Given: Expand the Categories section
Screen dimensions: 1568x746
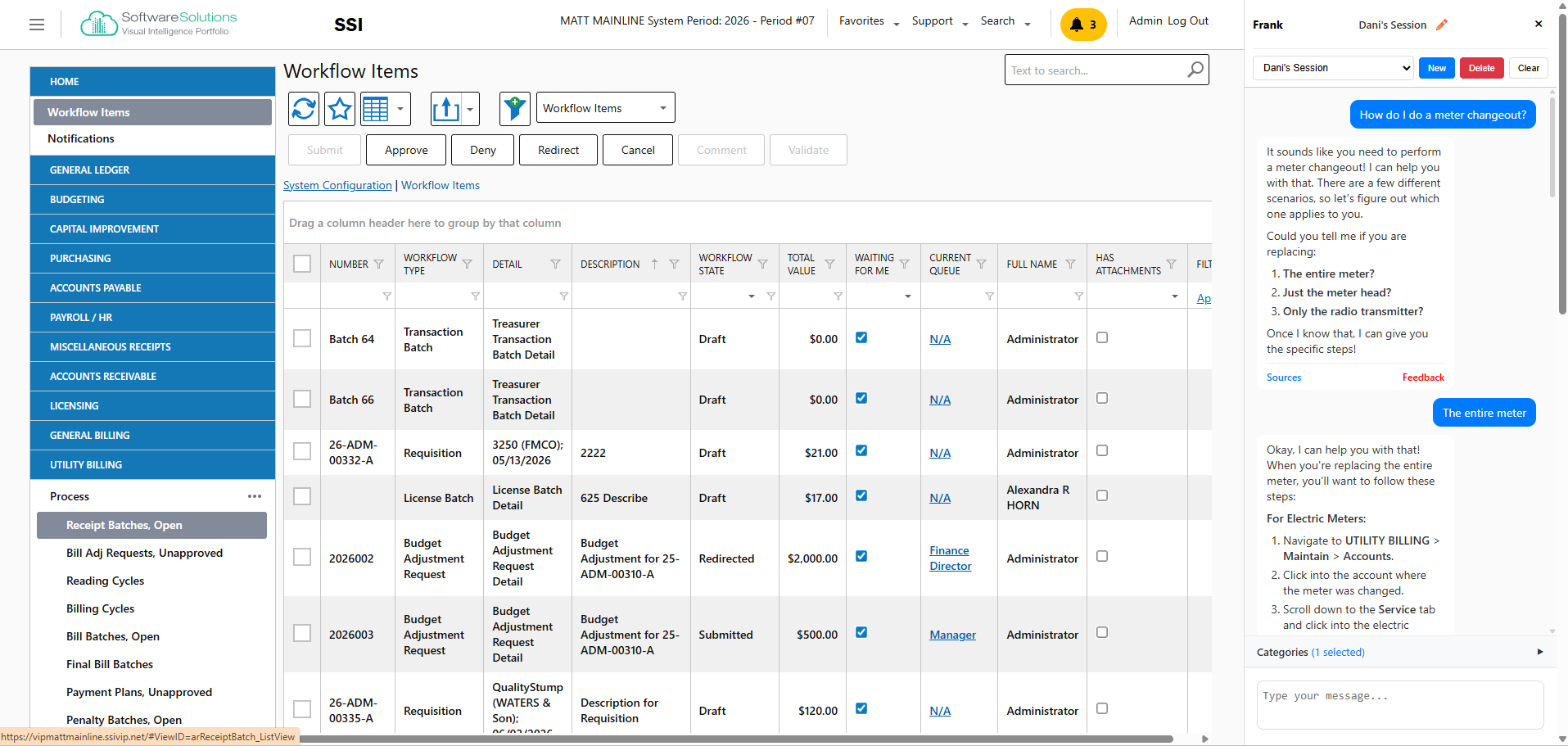Looking at the screenshot, I should tap(1400, 652).
